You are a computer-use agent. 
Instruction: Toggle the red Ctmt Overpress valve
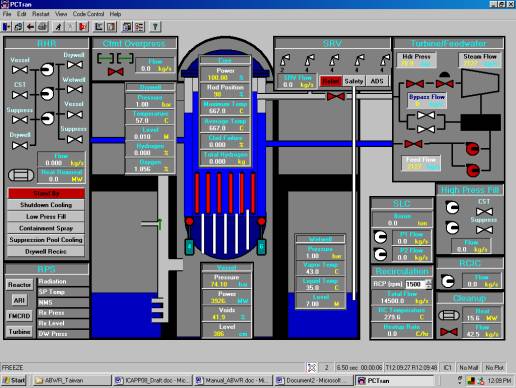(x=116, y=71)
